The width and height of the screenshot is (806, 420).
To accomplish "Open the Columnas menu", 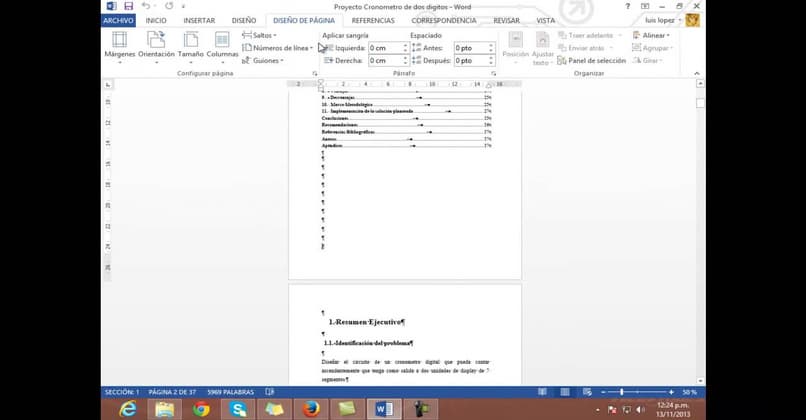I will (222, 47).
